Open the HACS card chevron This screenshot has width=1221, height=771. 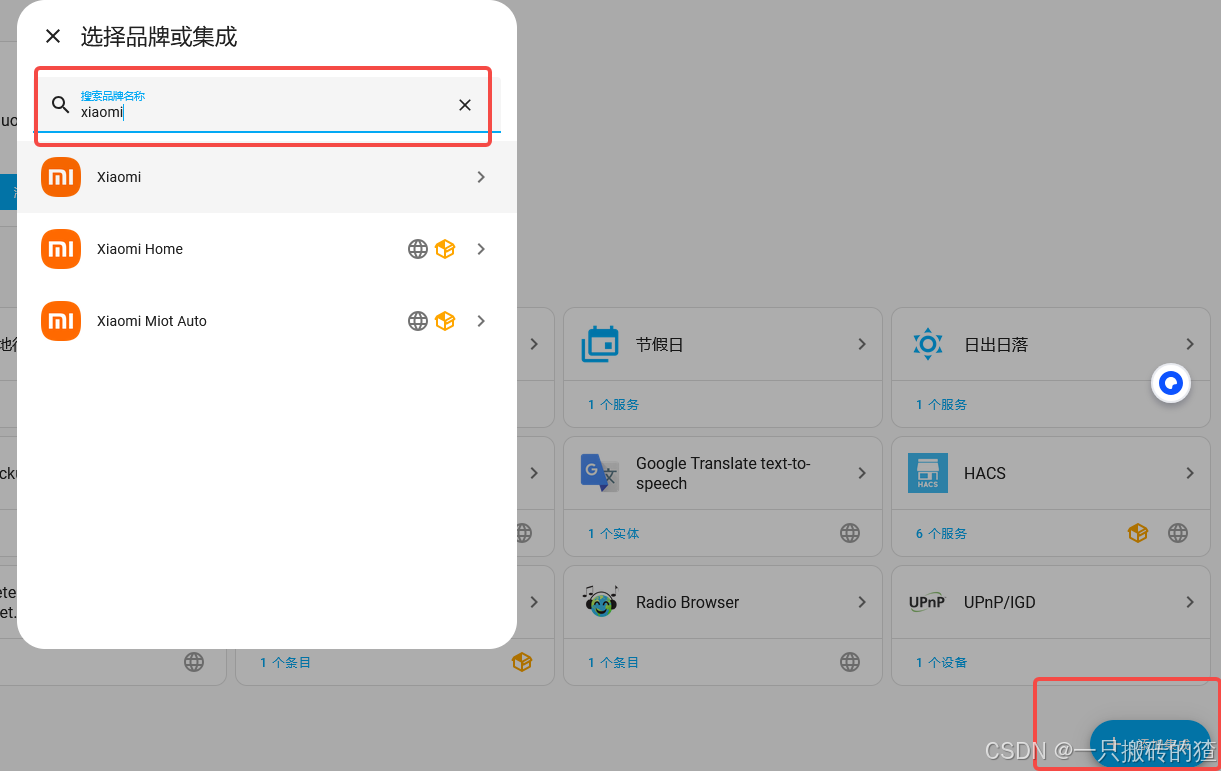(1190, 473)
